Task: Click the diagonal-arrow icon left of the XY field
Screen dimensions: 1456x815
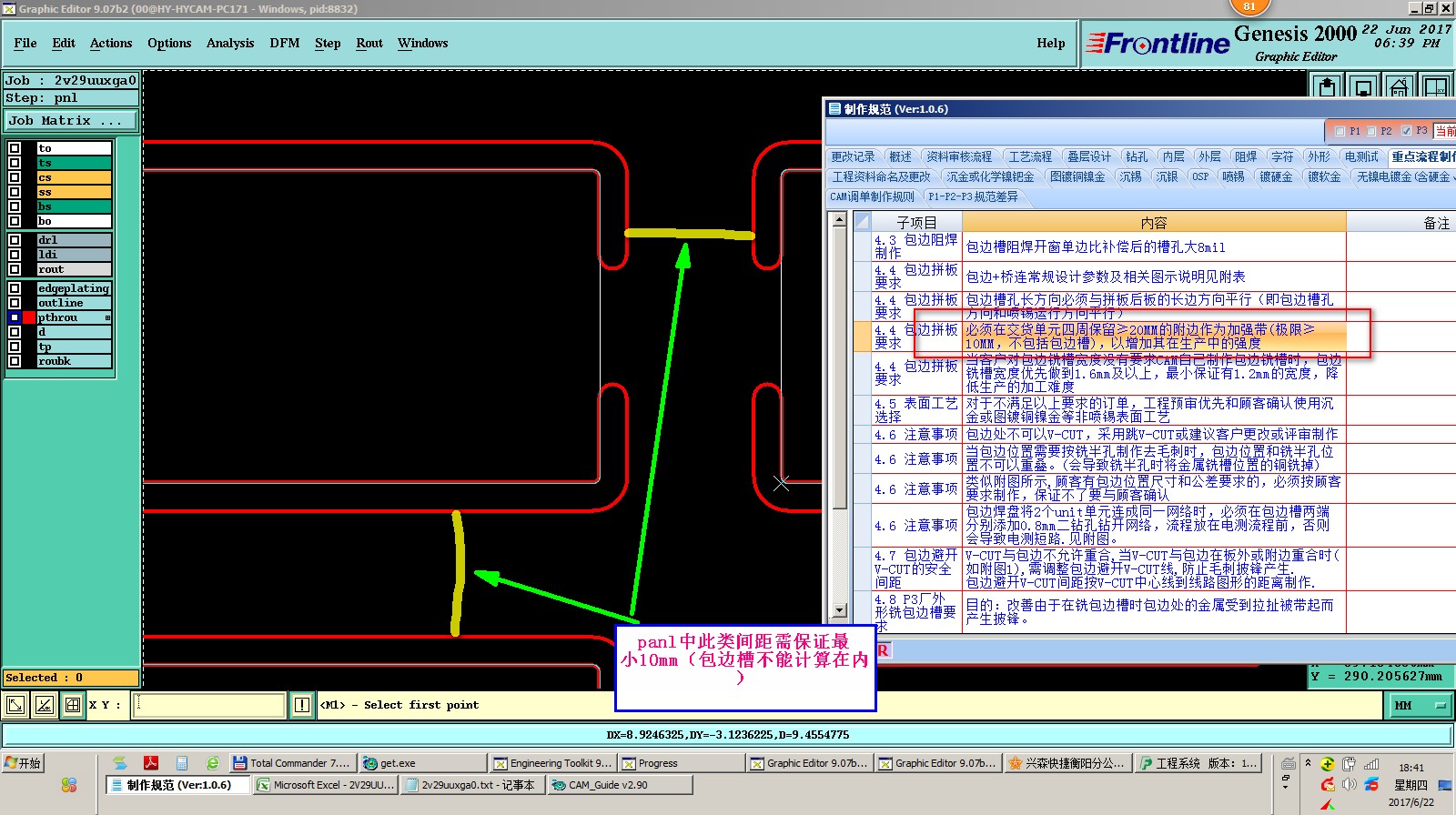Action: click(x=15, y=705)
